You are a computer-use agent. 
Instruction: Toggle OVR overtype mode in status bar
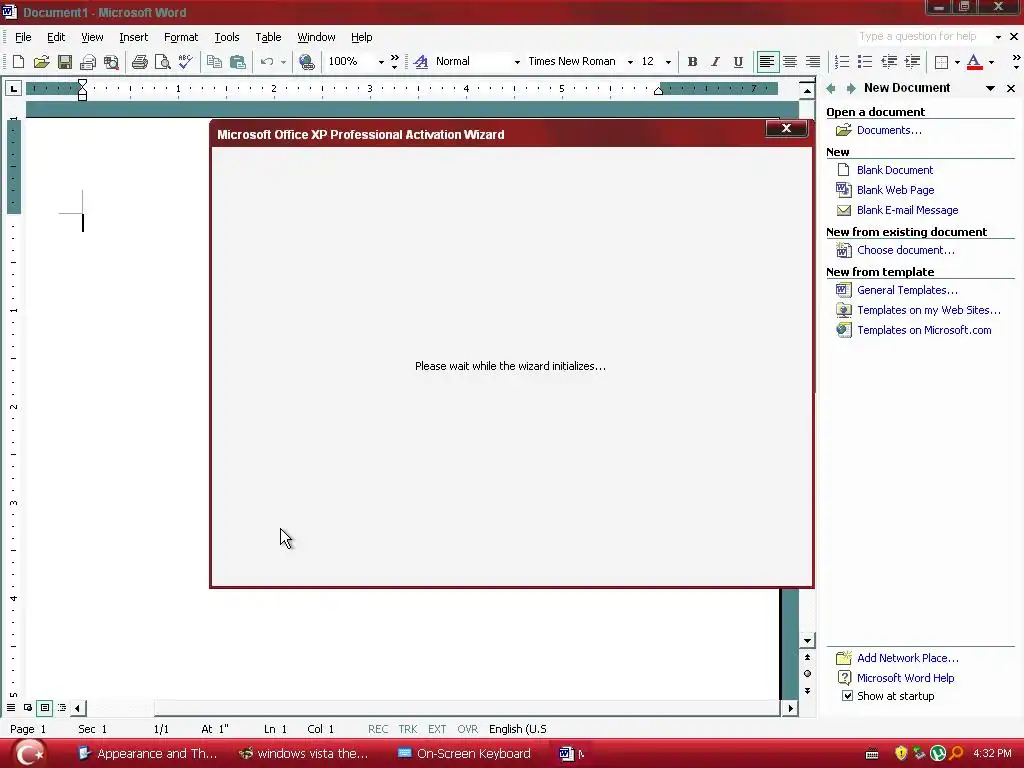[x=468, y=729]
